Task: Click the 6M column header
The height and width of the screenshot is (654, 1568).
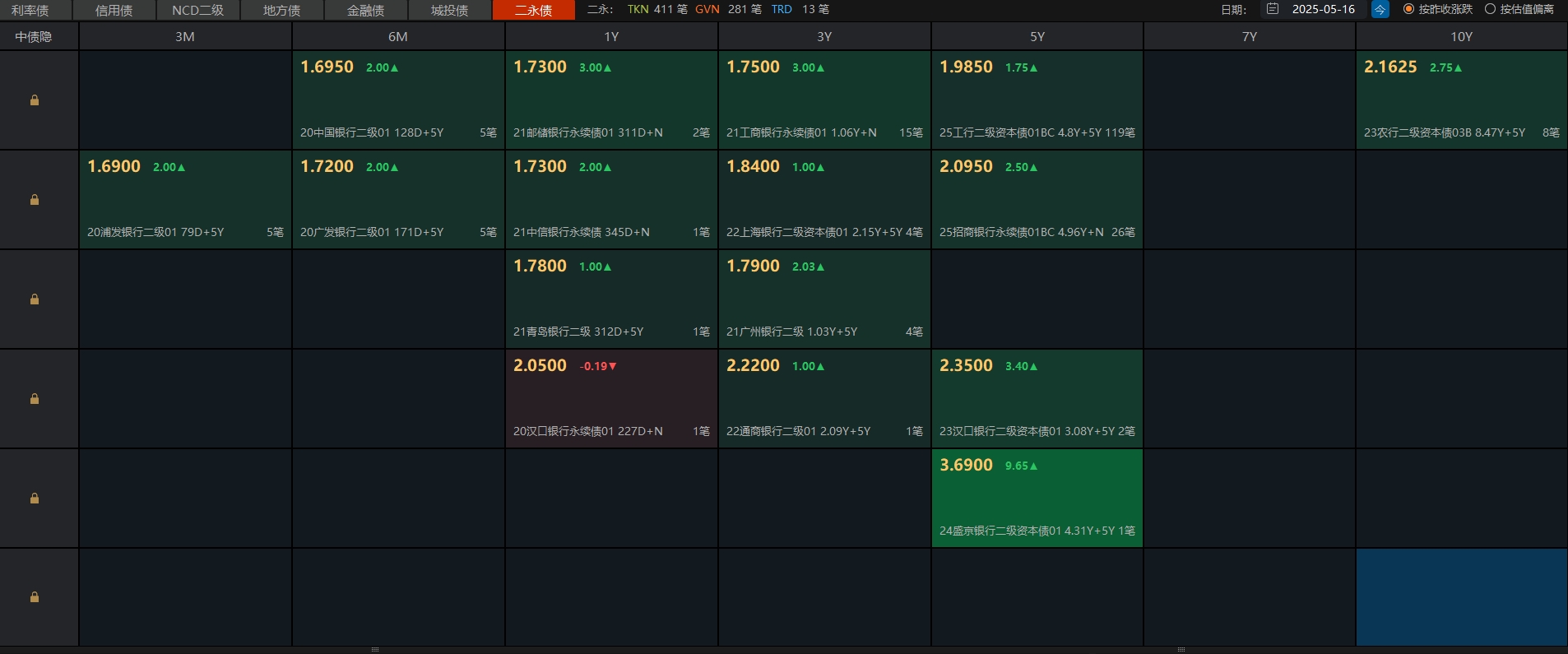Action: coord(398,36)
